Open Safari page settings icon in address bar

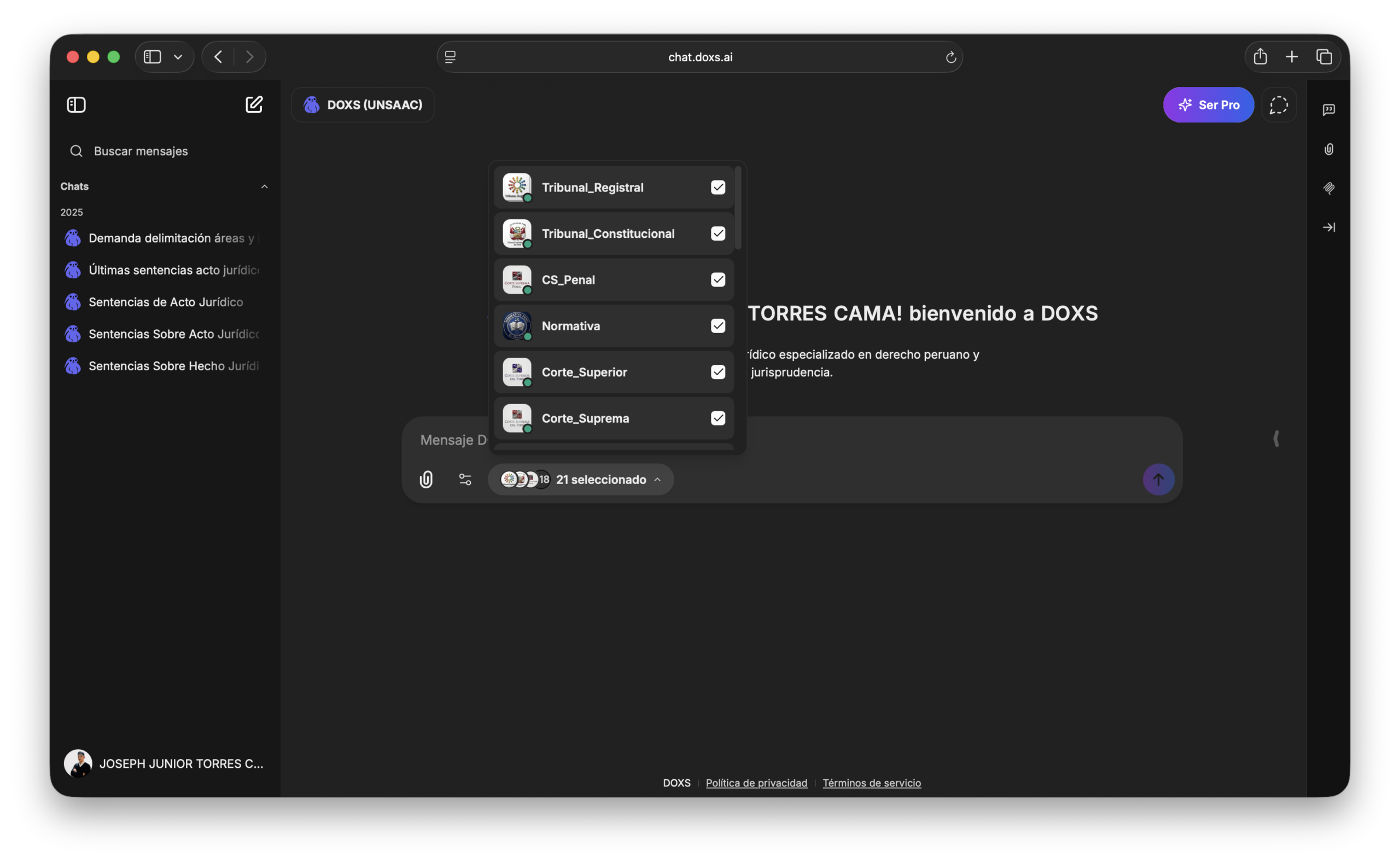(x=450, y=57)
